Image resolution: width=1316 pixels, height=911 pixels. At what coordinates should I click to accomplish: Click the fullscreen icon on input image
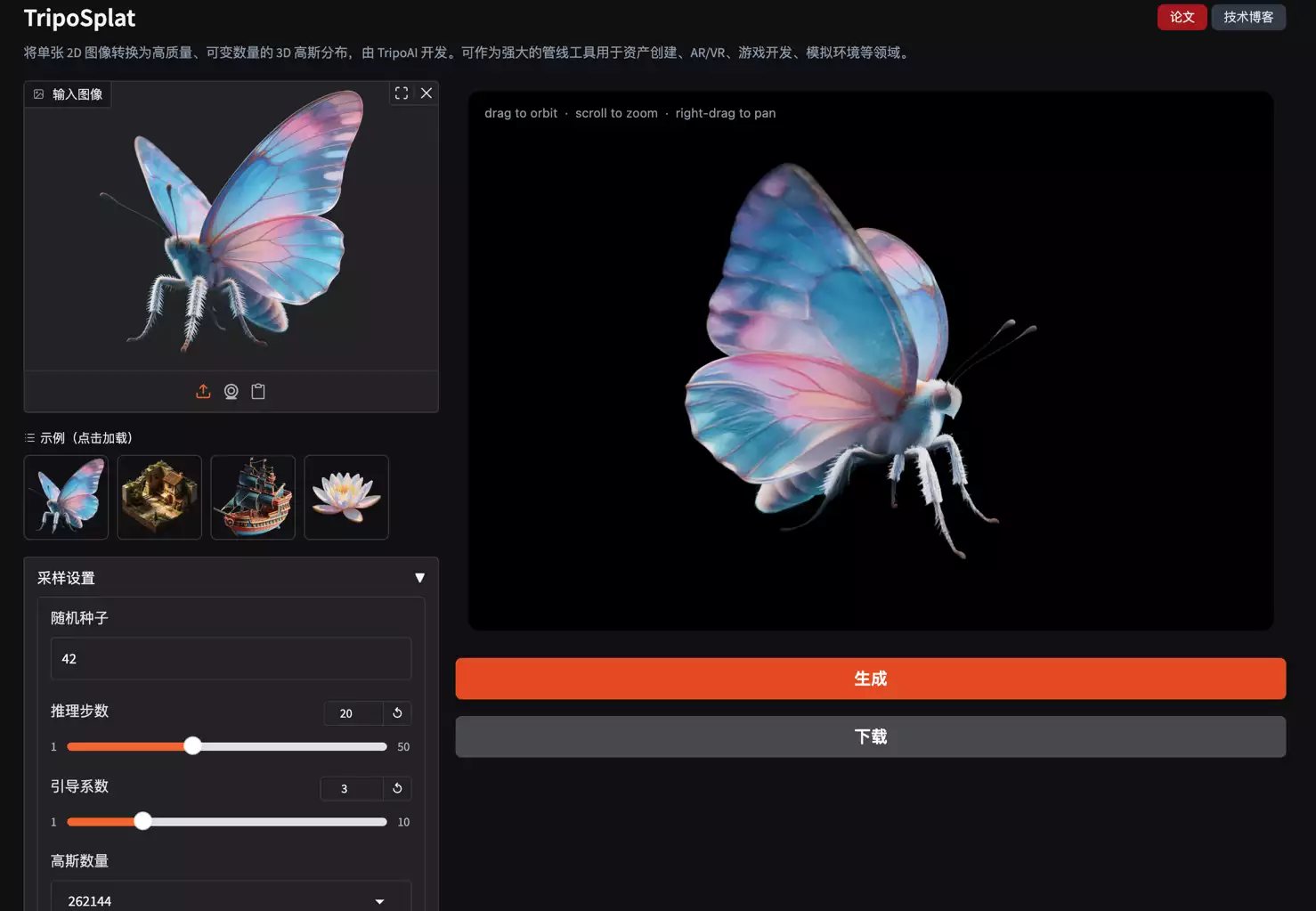(402, 94)
